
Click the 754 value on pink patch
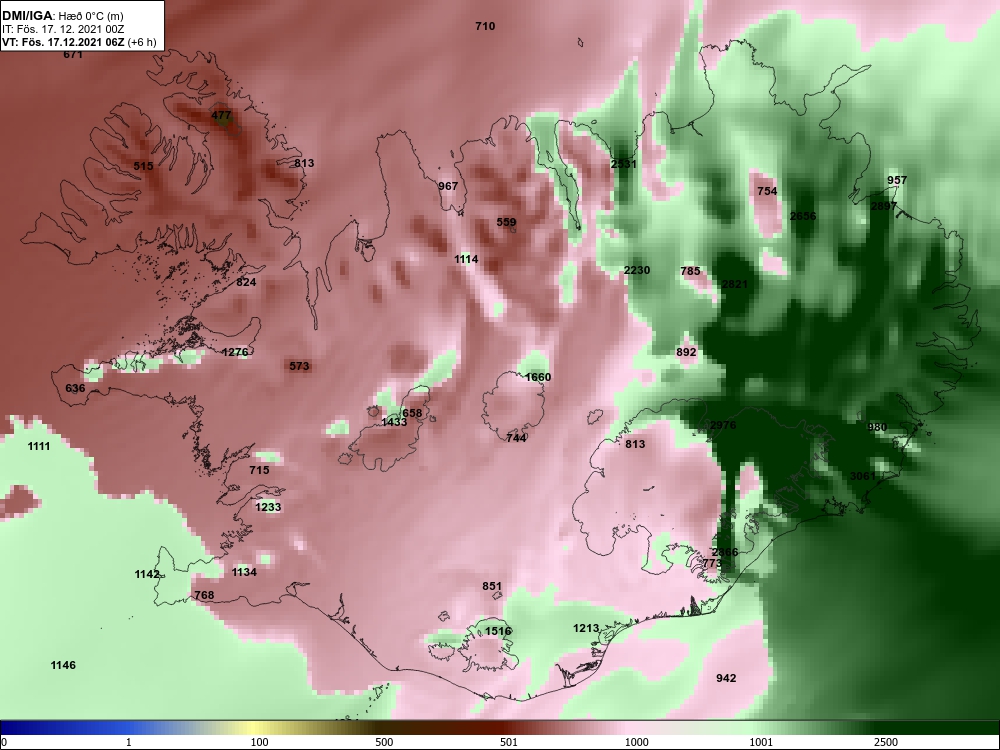tap(767, 191)
